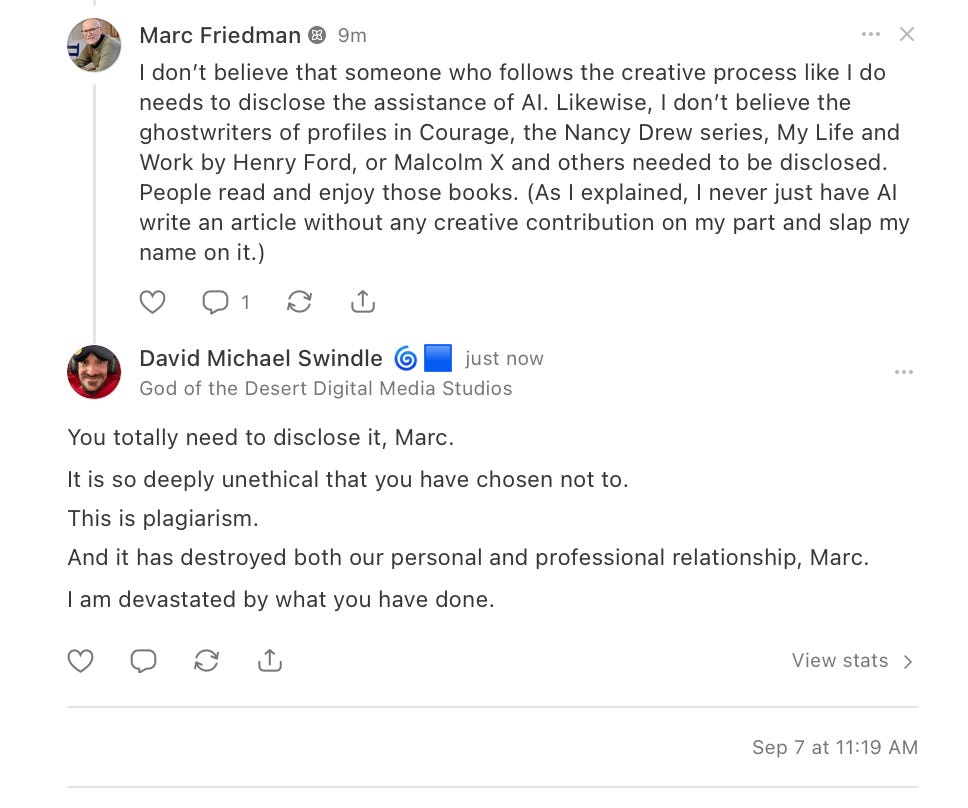The width and height of the screenshot is (968, 808).
Task: Open more options for Marc Friedman's comment
Action: [x=870, y=34]
